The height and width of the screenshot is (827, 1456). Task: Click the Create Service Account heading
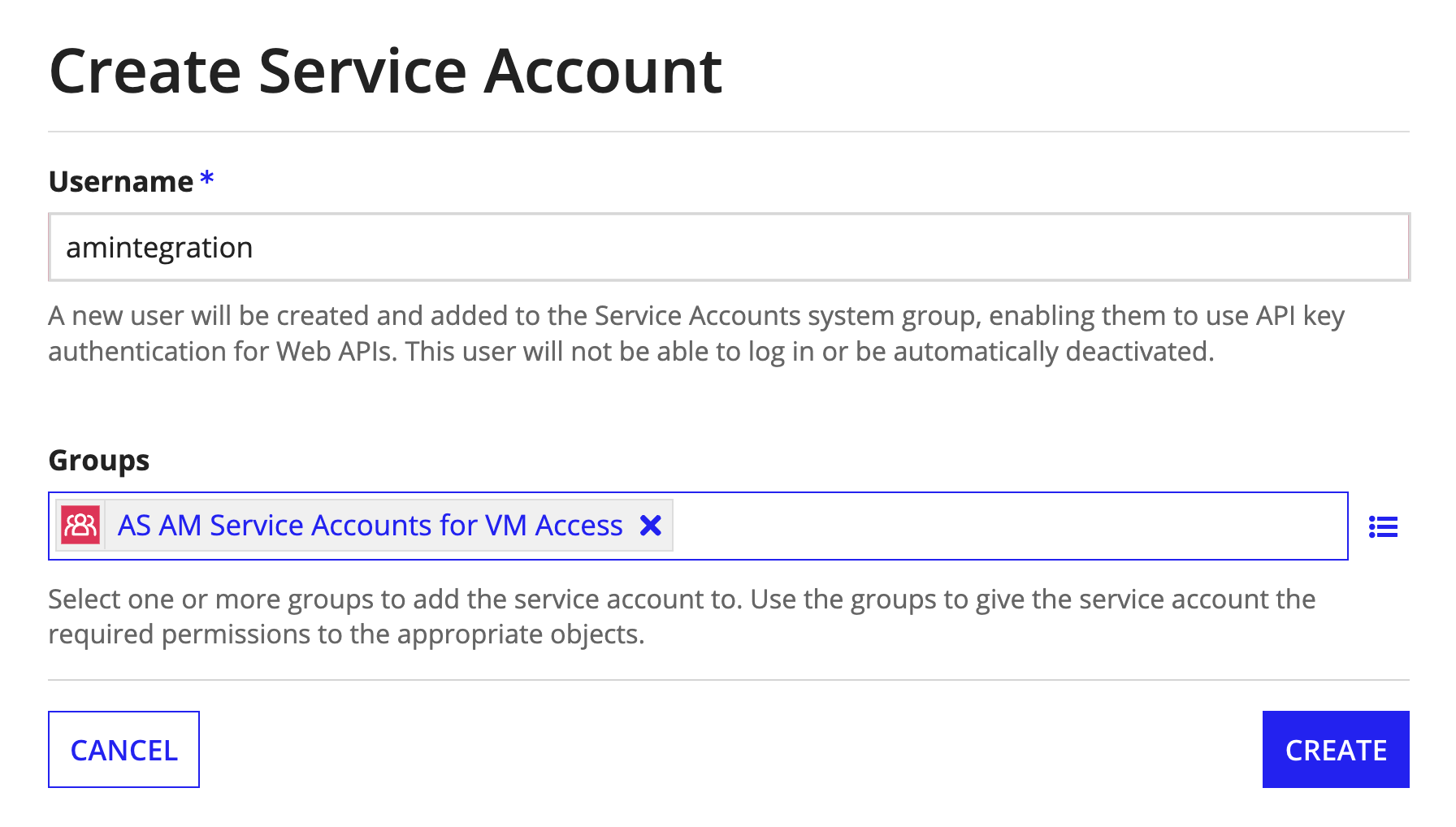click(x=386, y=71)
